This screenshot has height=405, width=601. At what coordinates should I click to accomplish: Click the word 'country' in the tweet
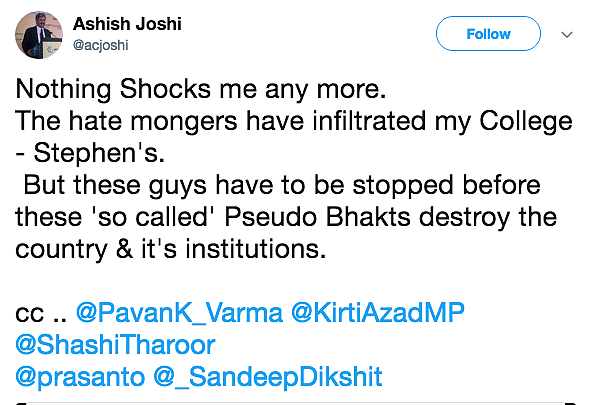coord(61,250)
